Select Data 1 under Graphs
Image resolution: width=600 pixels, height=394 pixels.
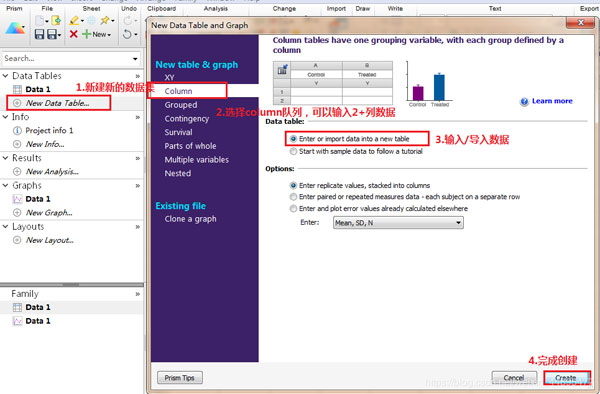[x=38, y=199]
